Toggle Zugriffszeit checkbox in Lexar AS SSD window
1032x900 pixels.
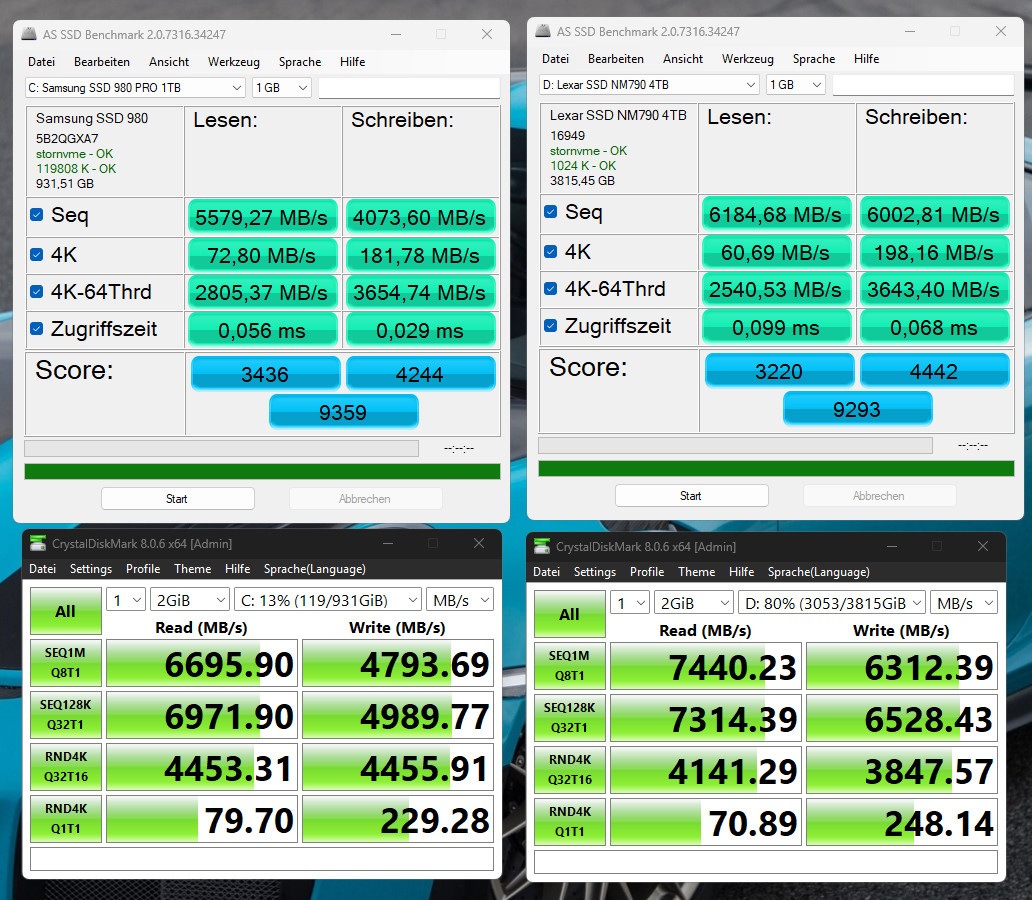click(551, 325)
